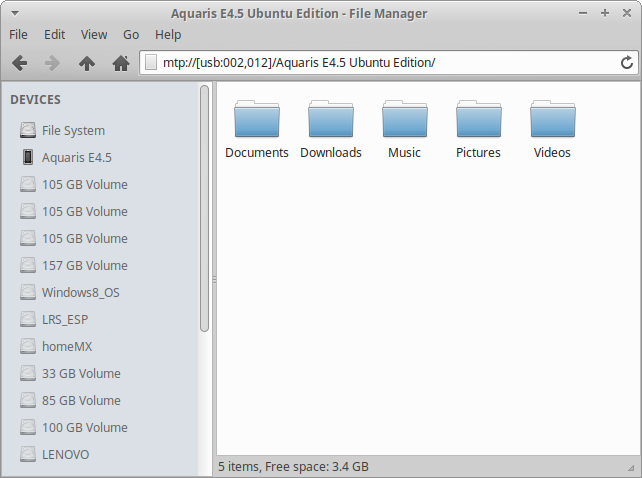This screenshot has height=478, width=642.
Task: Go to parent folder with up arrow
Action: 87,63
